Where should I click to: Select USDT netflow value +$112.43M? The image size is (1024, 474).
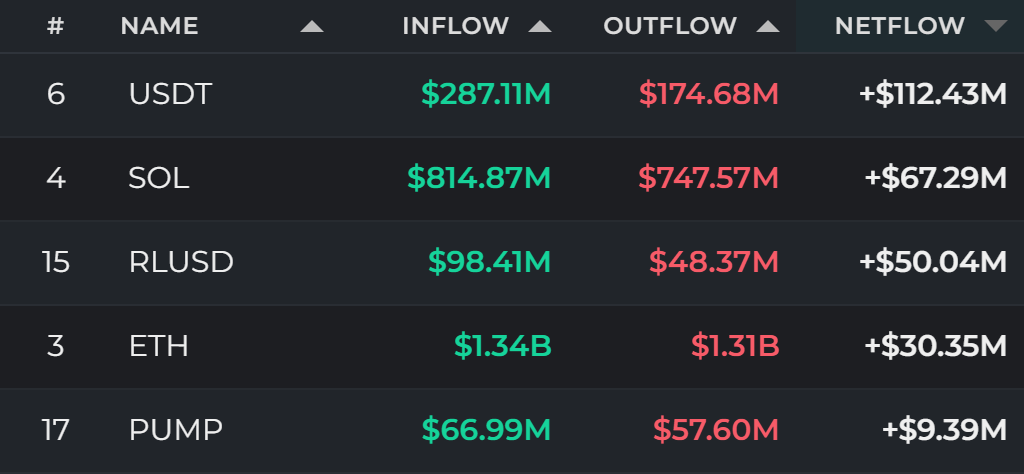point(933,95)
